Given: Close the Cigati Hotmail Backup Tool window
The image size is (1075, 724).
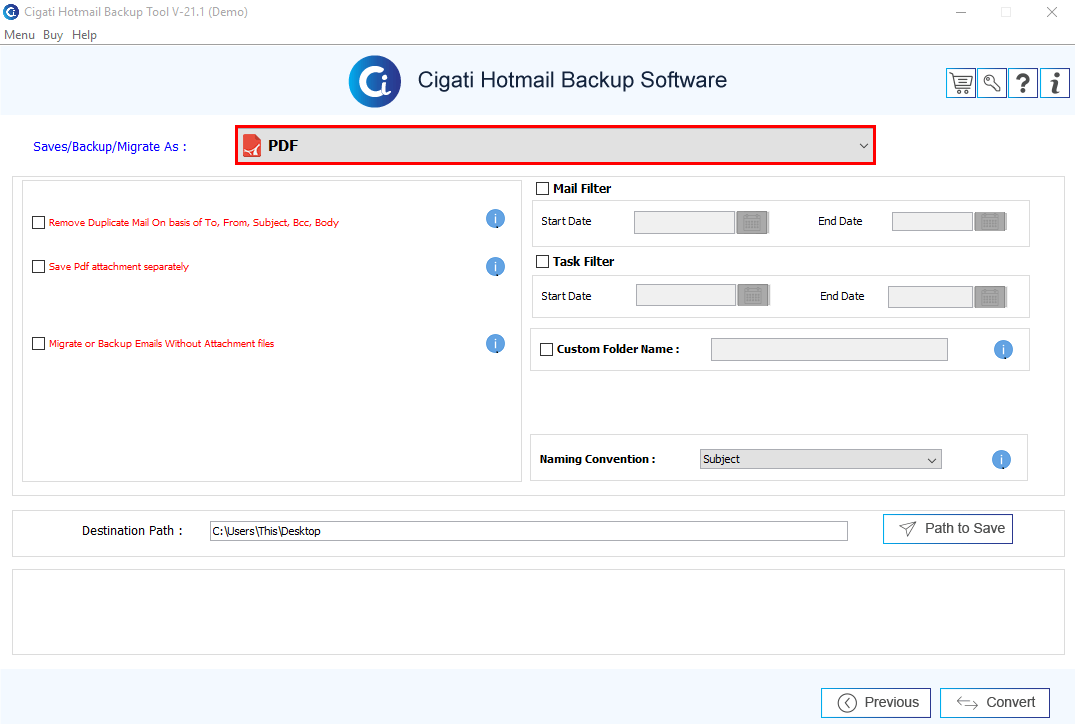Looking at the screenshot, I should [1052, 12].
